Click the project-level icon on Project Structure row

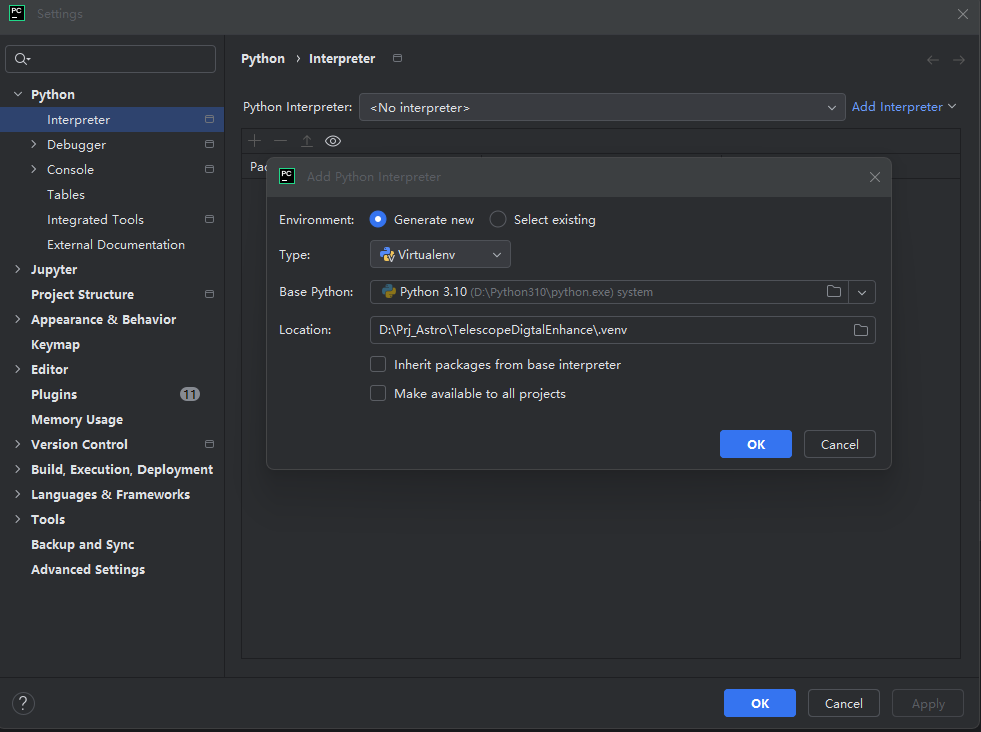point(210,294)
